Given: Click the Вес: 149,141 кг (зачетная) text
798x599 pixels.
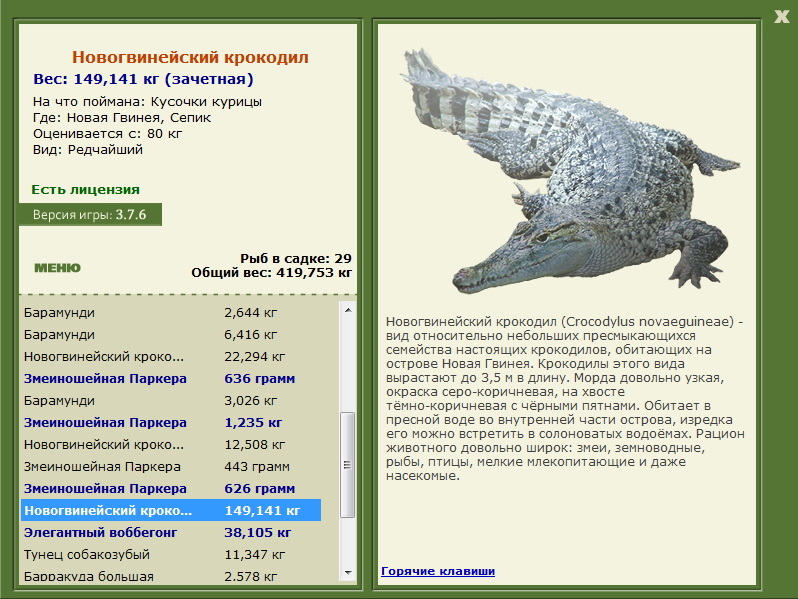Looking at the screenshot, I should tap(143, 79).
